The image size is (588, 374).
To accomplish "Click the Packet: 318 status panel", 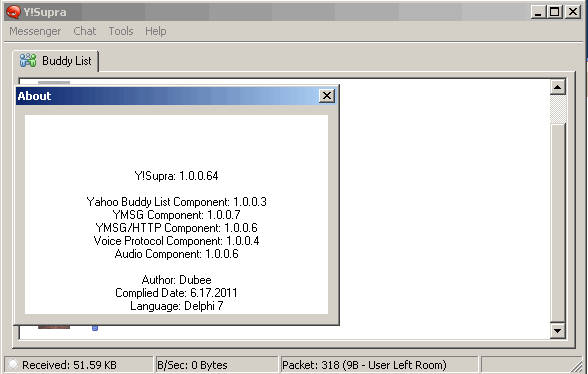I will click(x=379, y=365).
